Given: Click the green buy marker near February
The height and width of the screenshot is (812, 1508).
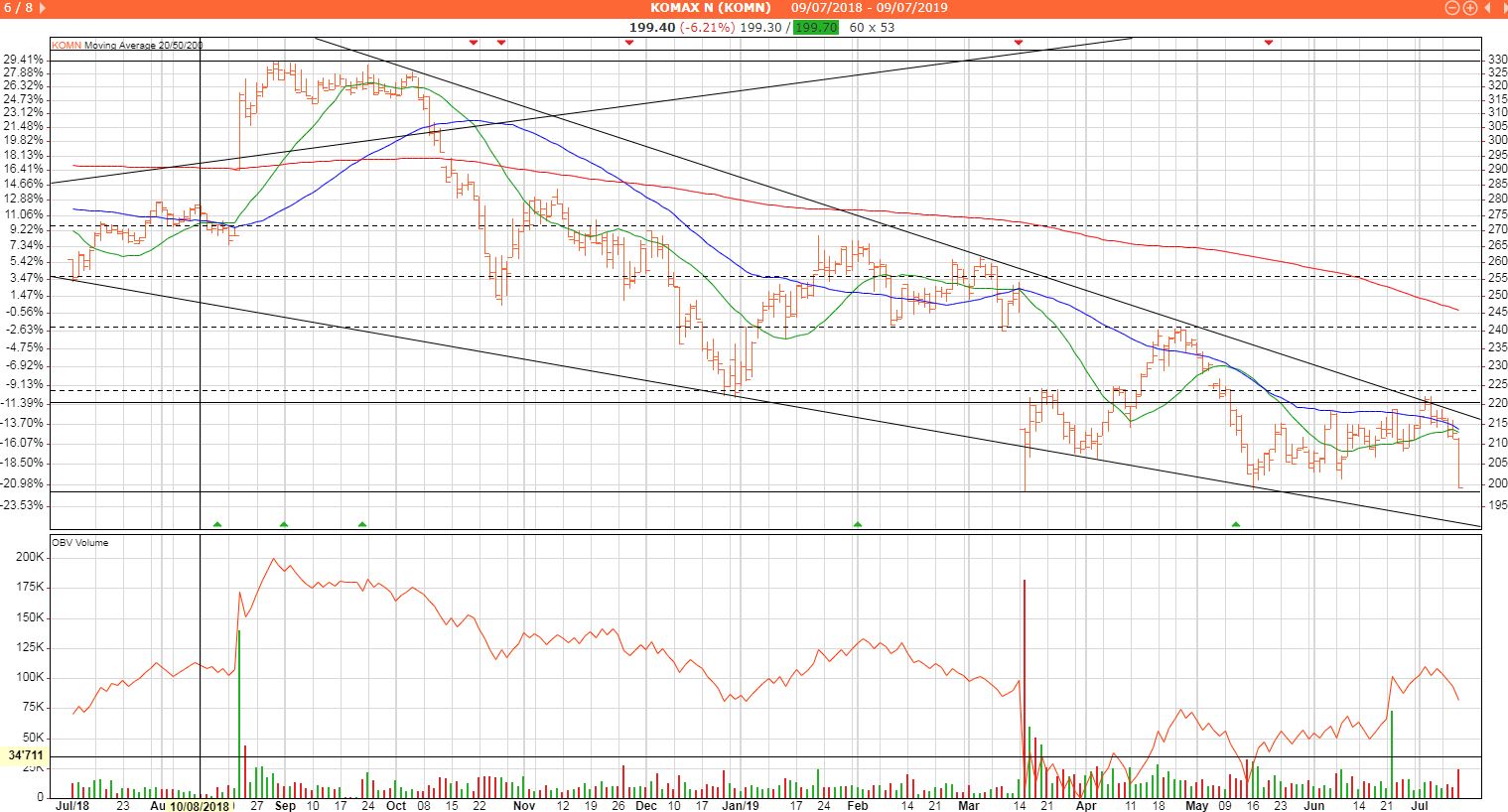Looking at the screenshot, I should tap(857, 523).
